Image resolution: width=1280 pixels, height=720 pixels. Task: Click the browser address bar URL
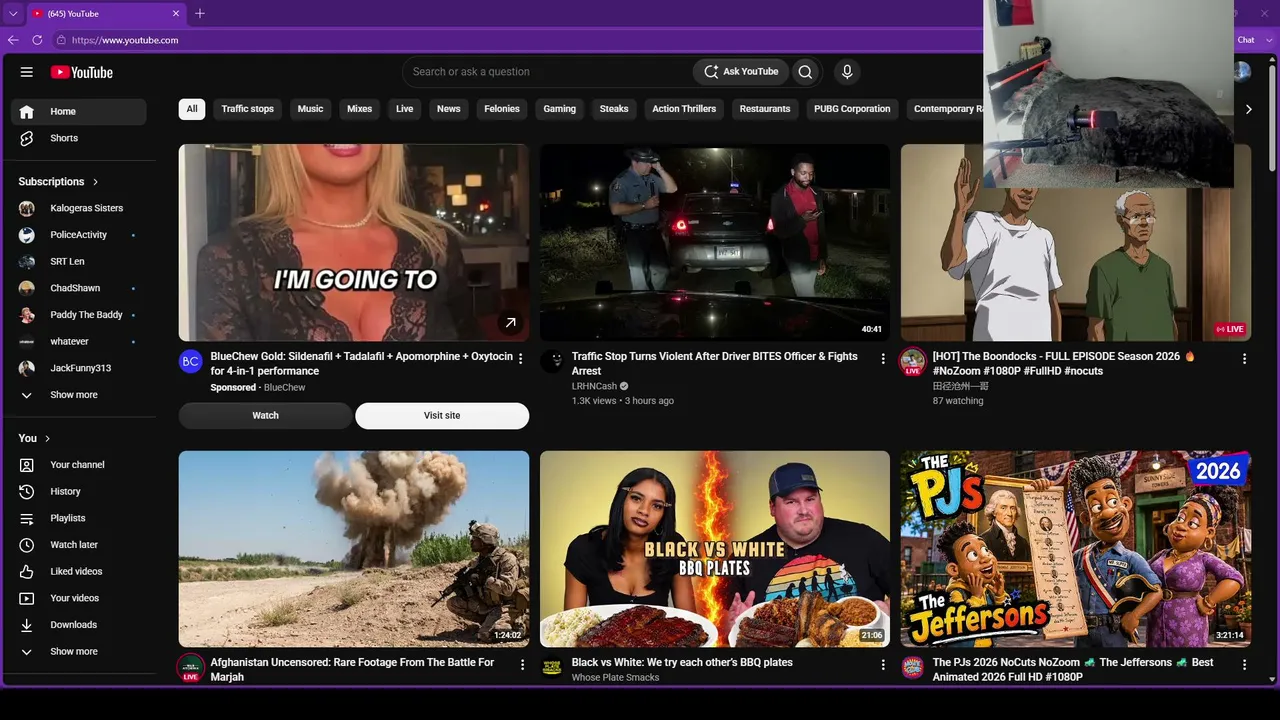tap(125, 40)
